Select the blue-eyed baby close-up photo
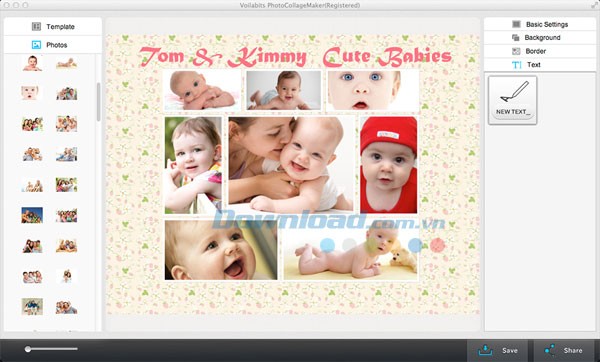The width and height of the screenshot is (600, 362). tap(373, 90)
